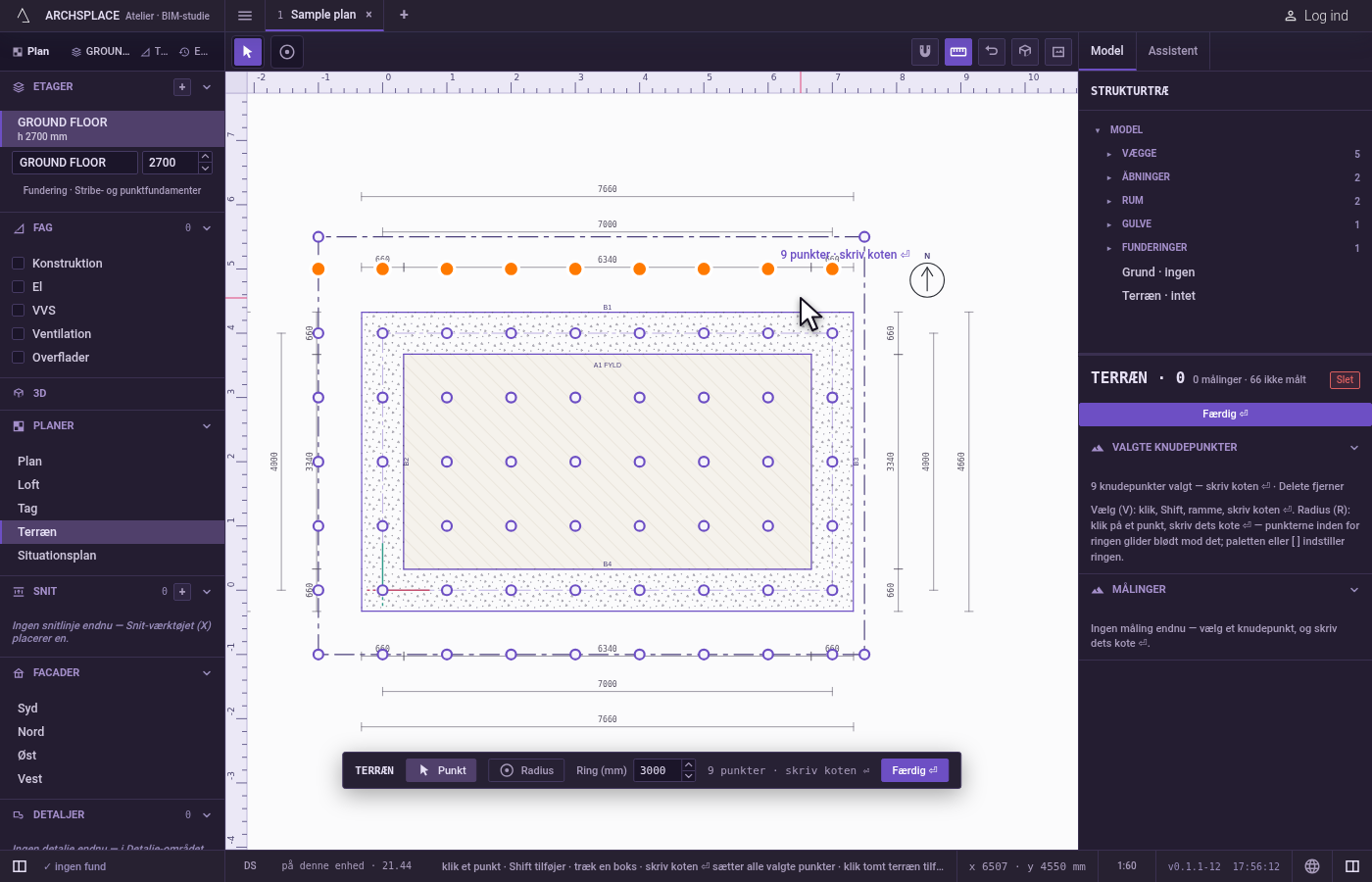Add a new floor with plus icon
This screenshot has width=1372, height=882.
pyautogui.click(x=182, y=87)
